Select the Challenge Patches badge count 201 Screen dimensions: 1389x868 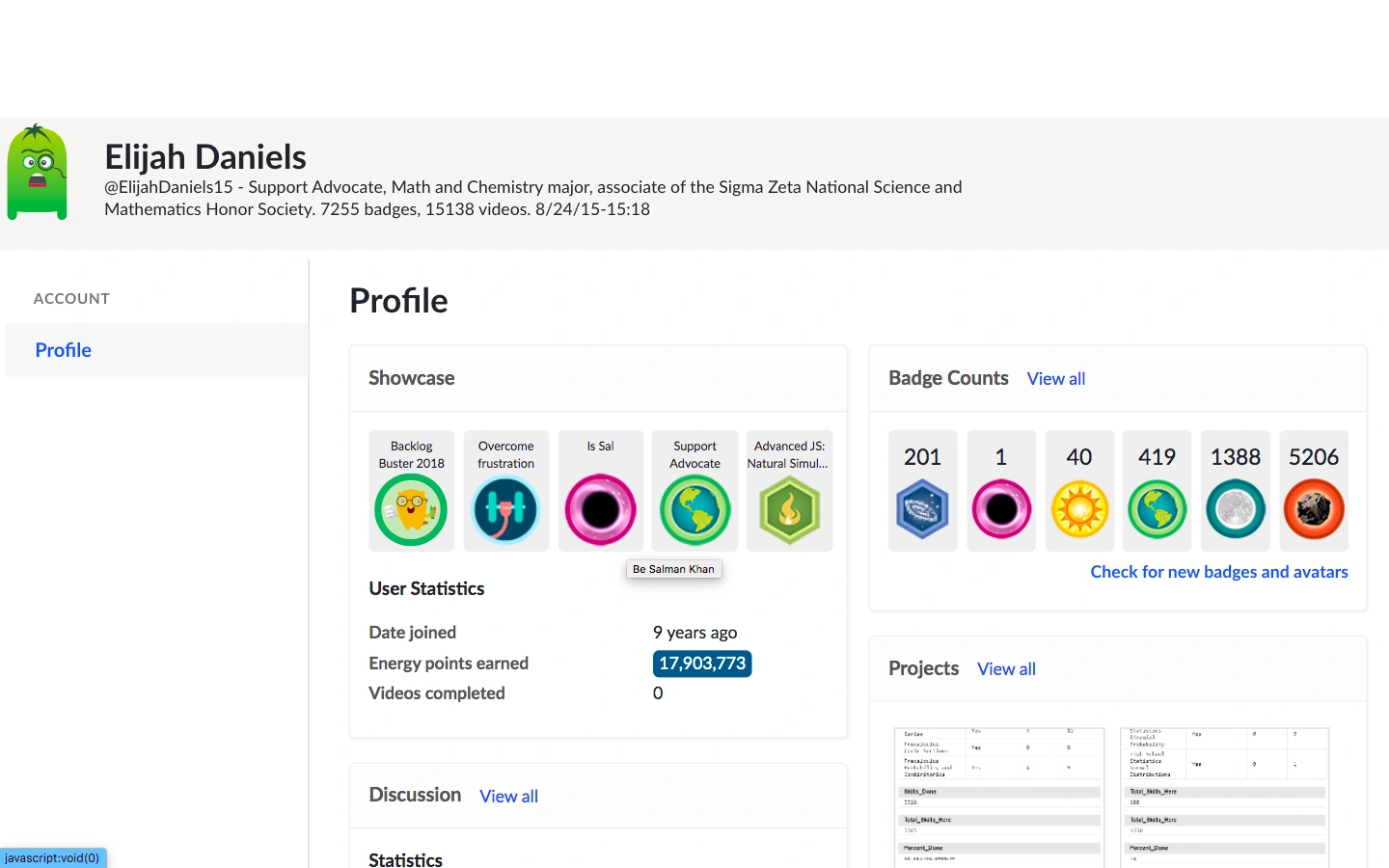click(922, 491)
